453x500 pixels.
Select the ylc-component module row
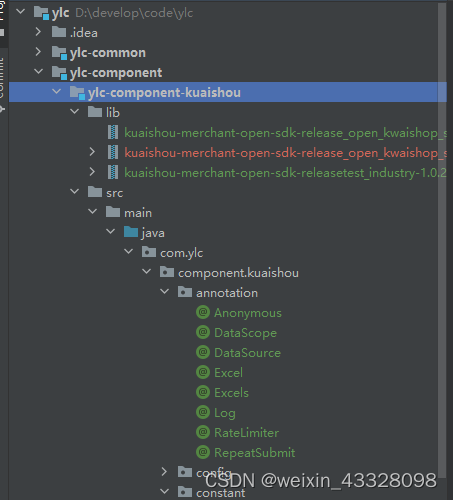click(x=228, y=72)
